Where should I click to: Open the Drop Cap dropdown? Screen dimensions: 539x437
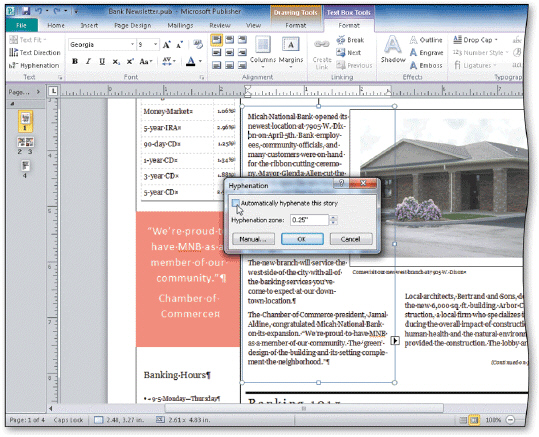click(475, 40)
